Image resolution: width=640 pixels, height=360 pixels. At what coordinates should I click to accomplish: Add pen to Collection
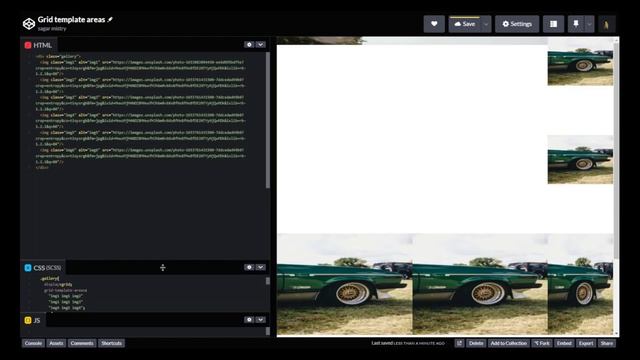coord(509,343)
